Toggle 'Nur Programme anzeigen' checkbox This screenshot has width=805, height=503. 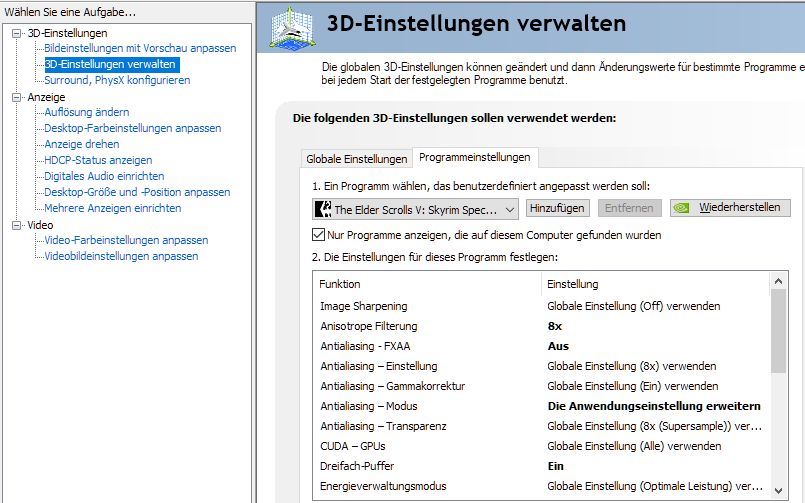[x=319, y=235]
